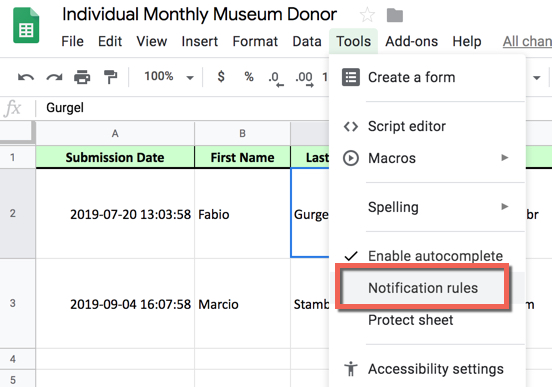The height and width of the screenshot is (387, 552).
Task: Star the Individual Monthly Museum Donor document
Action: point(367,15)
